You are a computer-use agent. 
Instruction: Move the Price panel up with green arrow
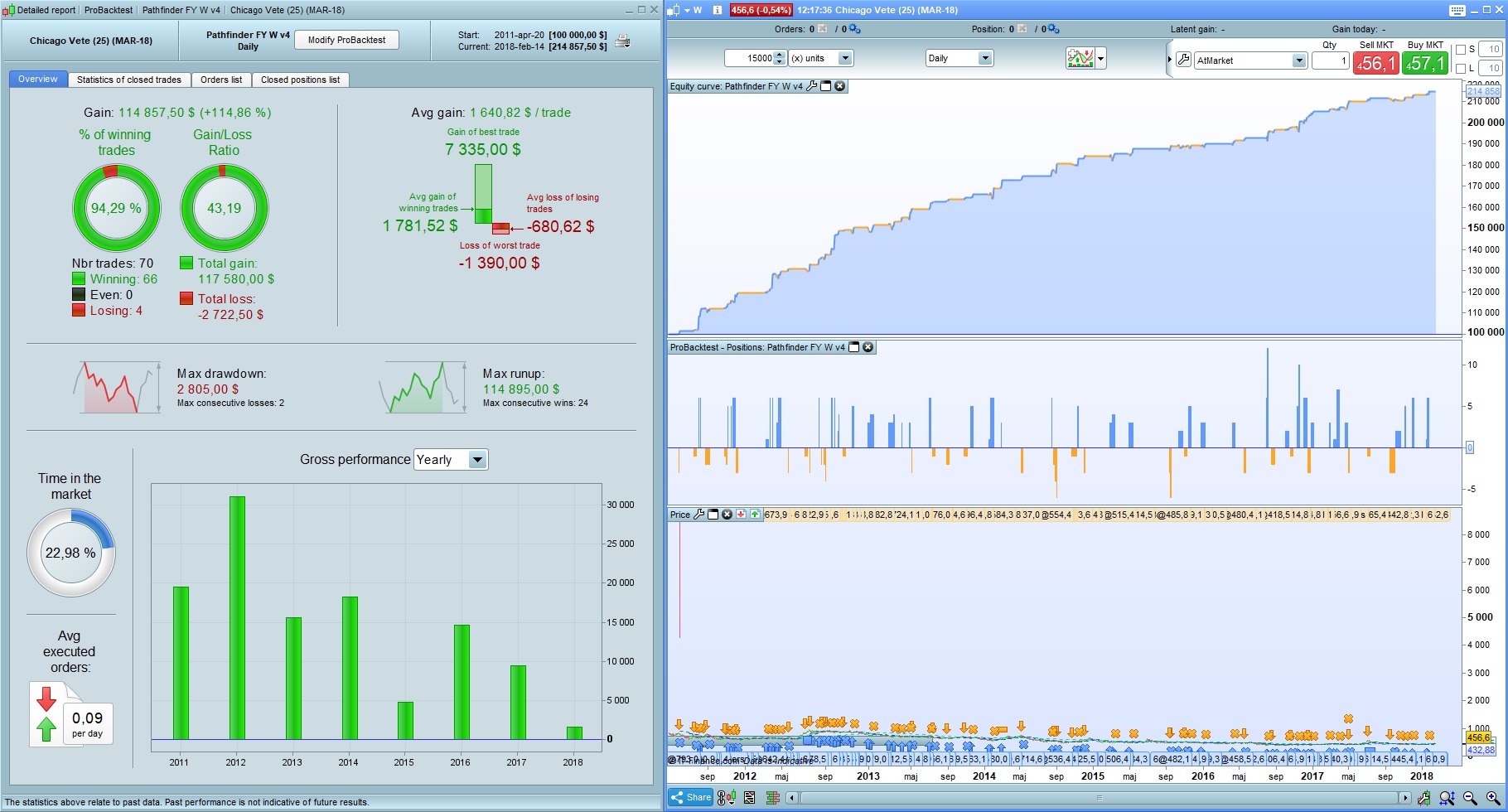756,515
